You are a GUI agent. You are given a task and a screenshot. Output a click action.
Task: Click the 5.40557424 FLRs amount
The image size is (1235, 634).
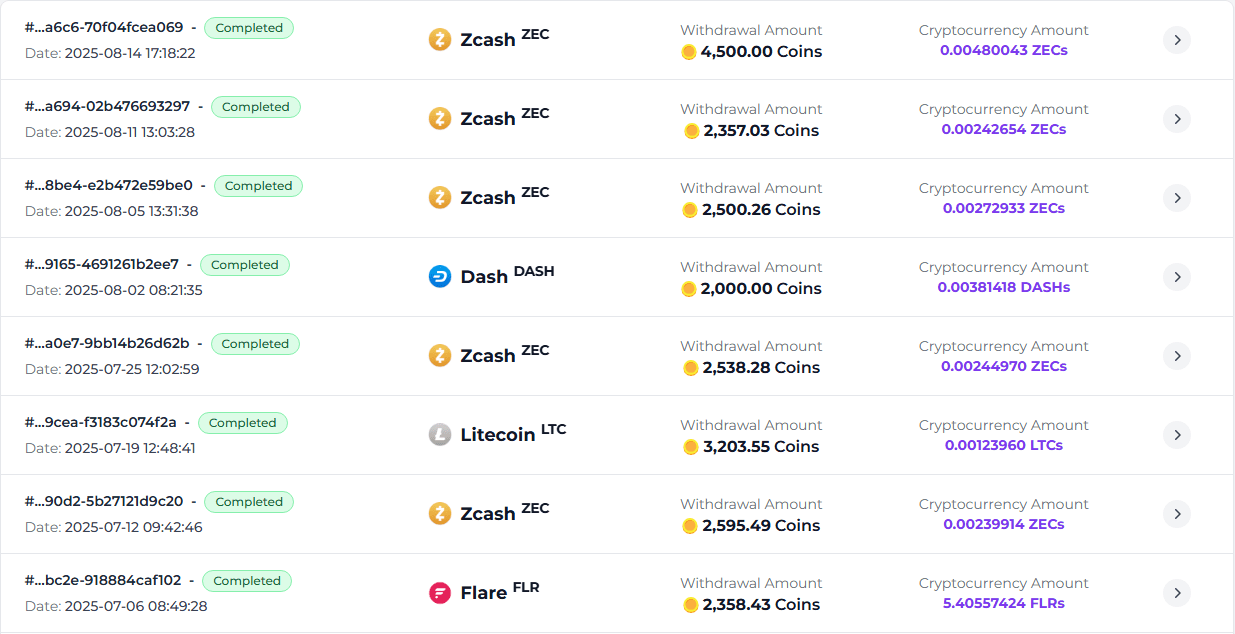(x=1004, y=603)
